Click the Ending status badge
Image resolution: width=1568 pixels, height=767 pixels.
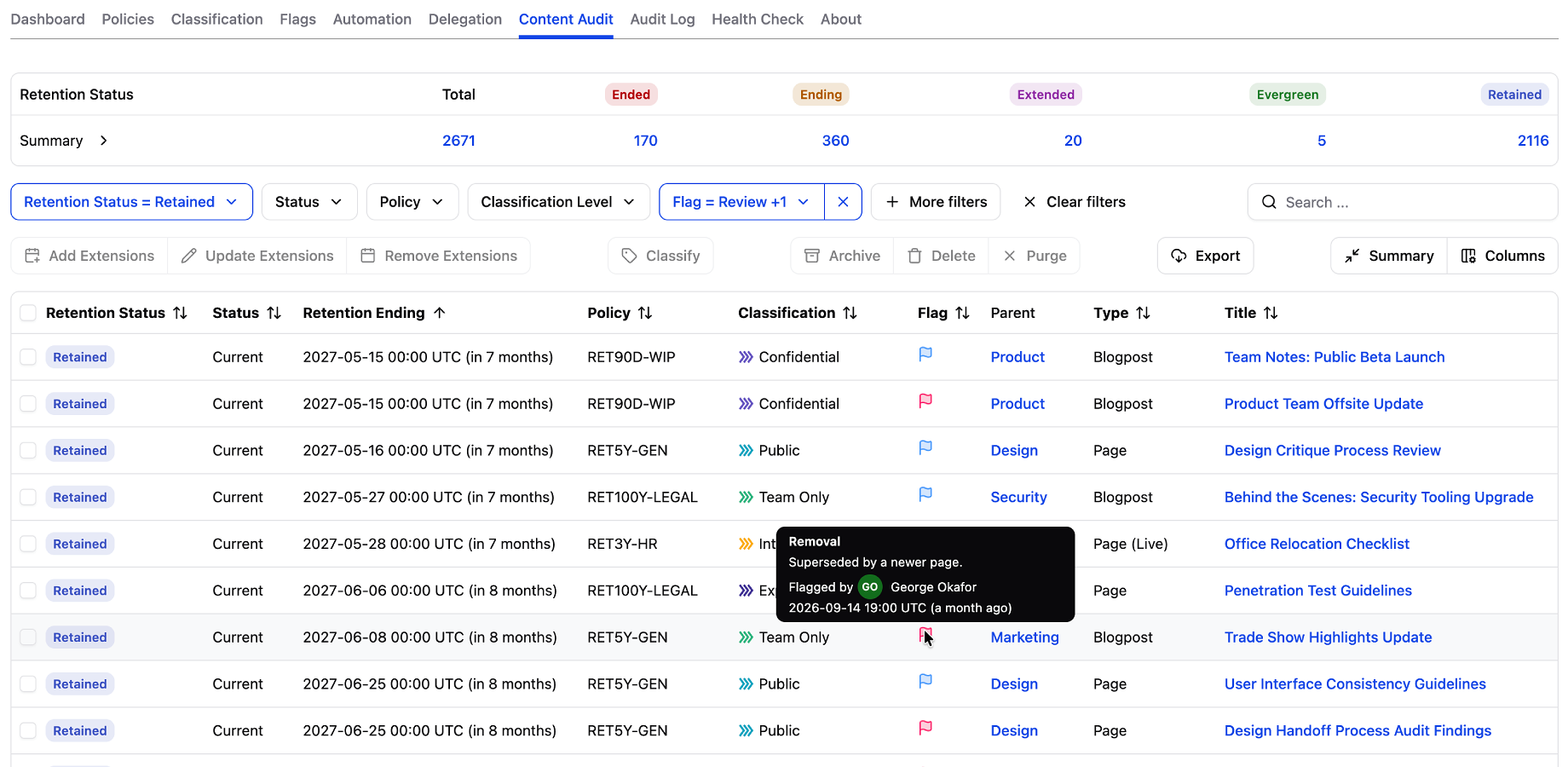coord(821,95)
